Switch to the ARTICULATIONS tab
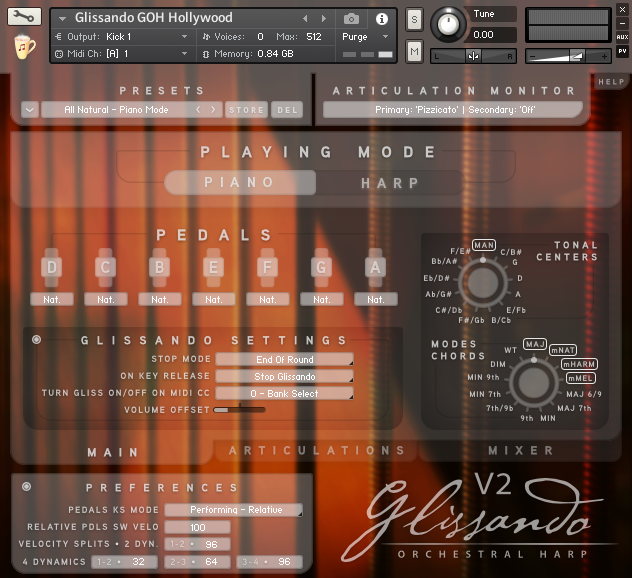The height and width of the screenshot is (578, 632). [x=316, y=450]
